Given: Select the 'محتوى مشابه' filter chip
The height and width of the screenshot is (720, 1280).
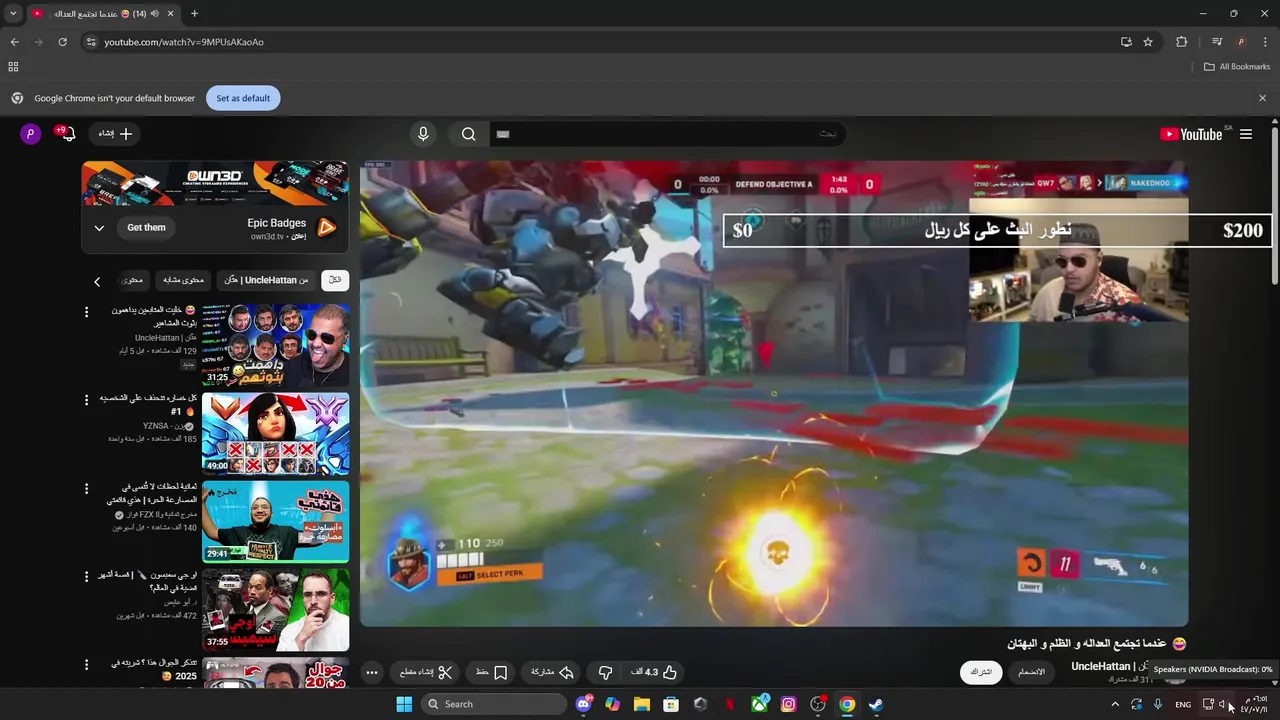Looking at the screenshot, I should point(183,280).
